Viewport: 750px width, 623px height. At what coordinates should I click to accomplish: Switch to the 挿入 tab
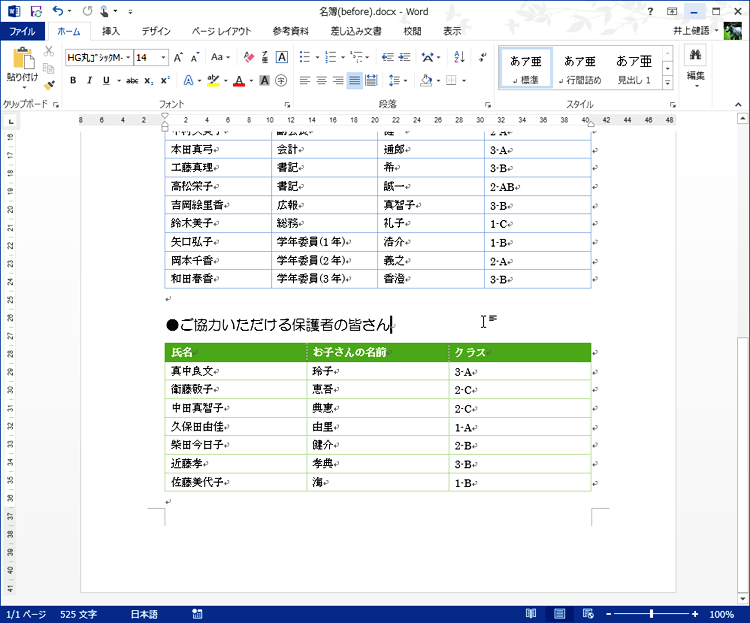[111, 31]
